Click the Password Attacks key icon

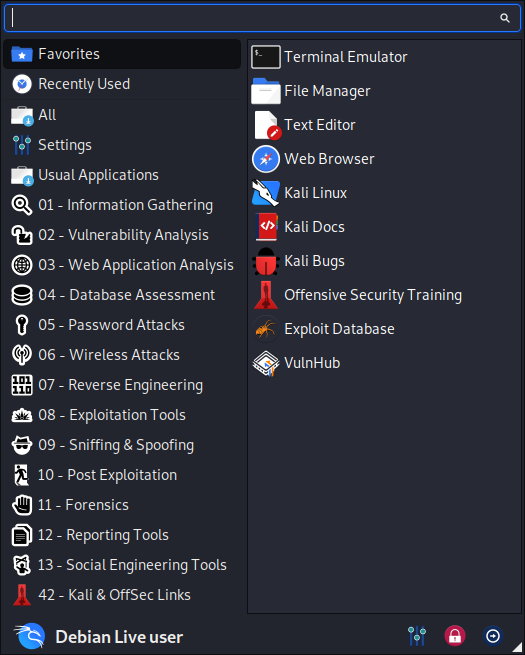pos(22,325)
